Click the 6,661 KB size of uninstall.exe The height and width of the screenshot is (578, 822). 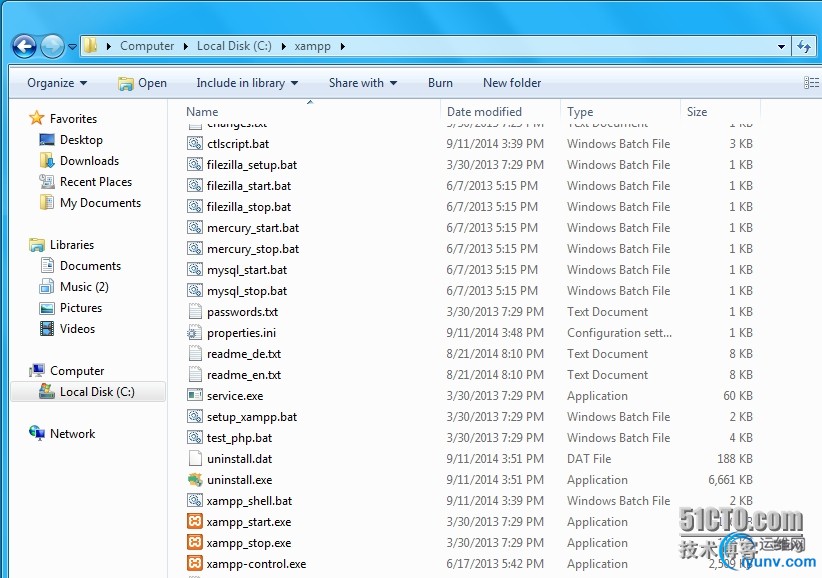tap(730, 479)
